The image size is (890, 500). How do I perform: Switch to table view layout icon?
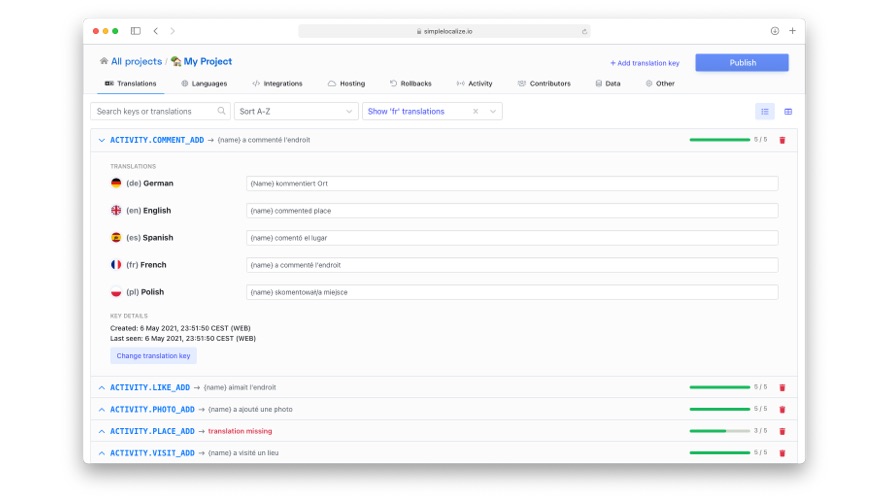click(788, 112)
